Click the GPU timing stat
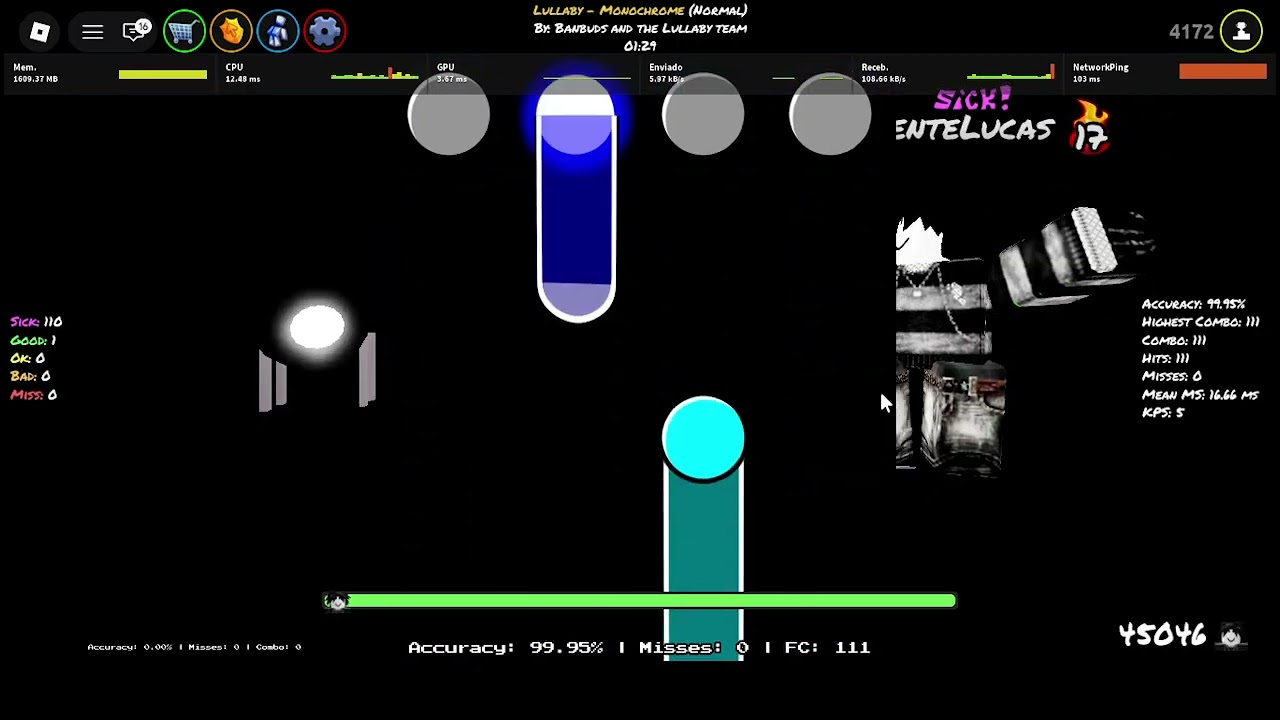This screenshot has width=1280, height=720. [452, 73]
